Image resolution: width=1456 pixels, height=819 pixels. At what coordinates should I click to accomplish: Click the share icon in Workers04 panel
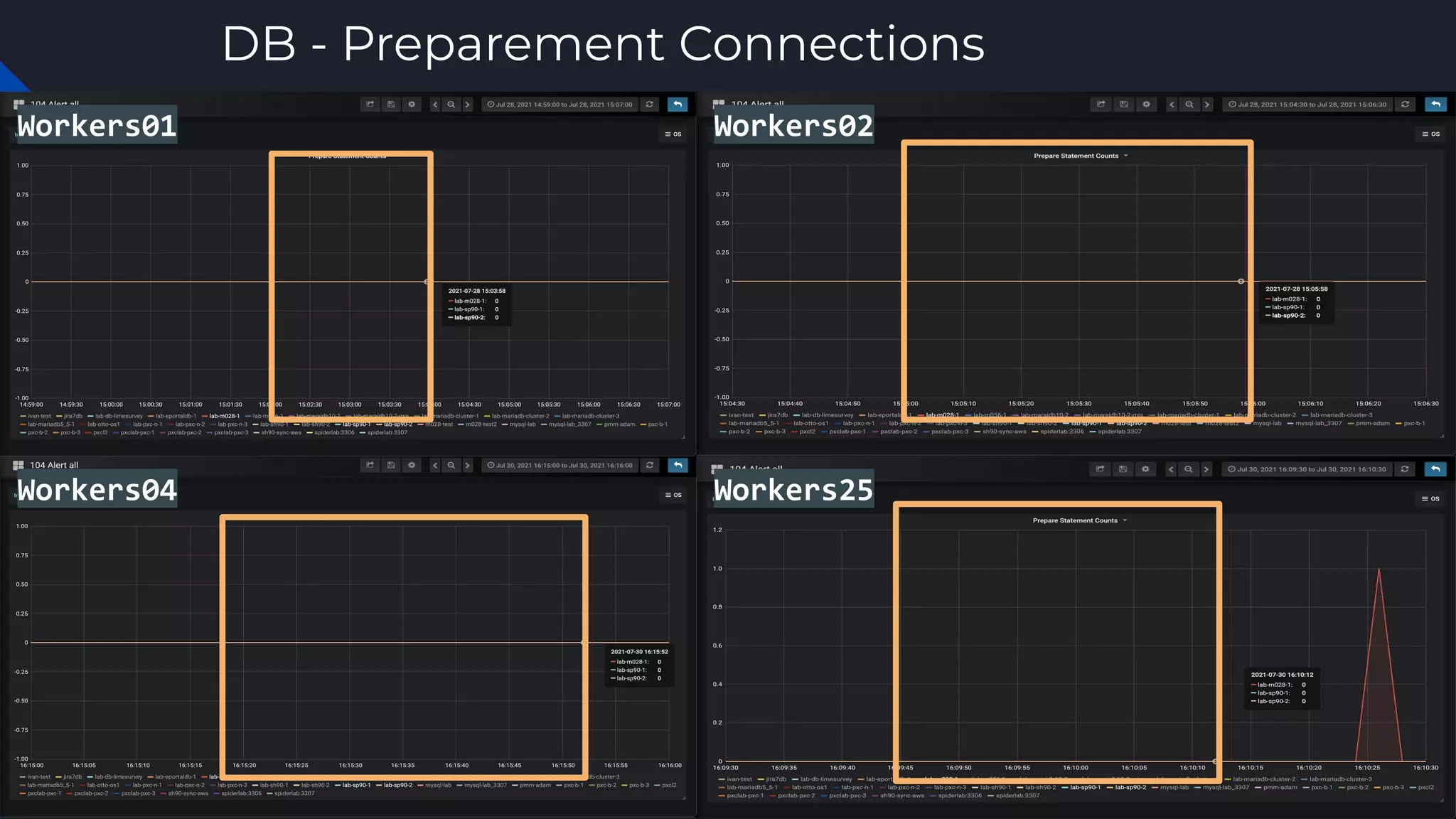[370, 465]
